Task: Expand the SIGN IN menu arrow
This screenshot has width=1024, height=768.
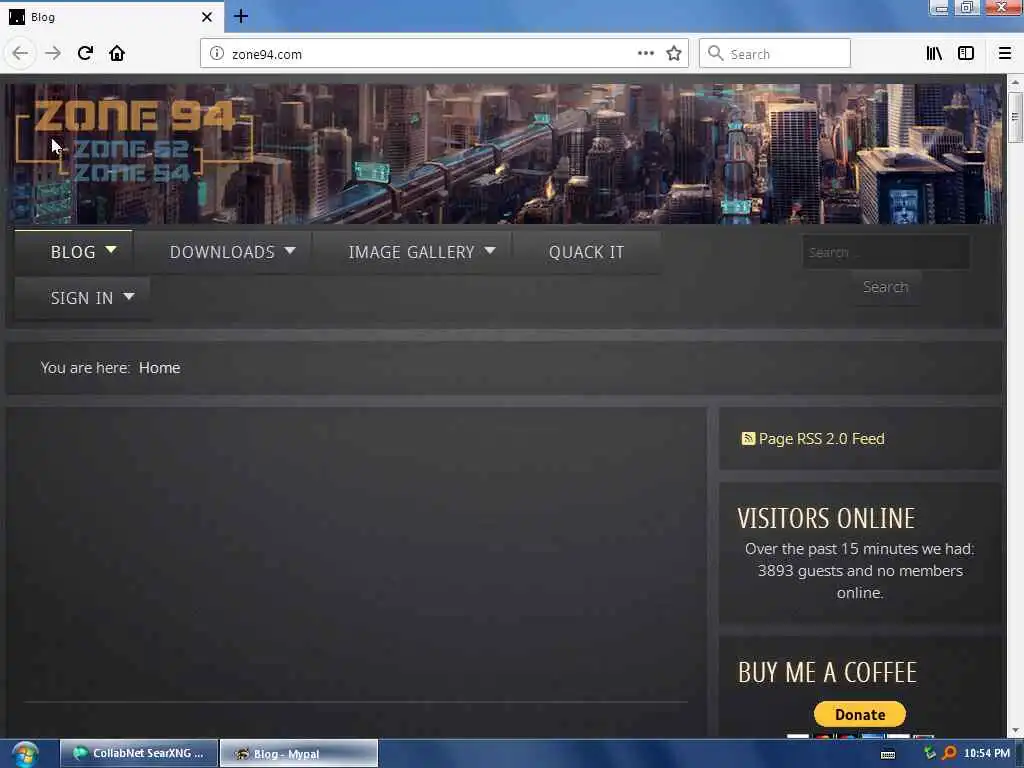Action: point(129,296)
